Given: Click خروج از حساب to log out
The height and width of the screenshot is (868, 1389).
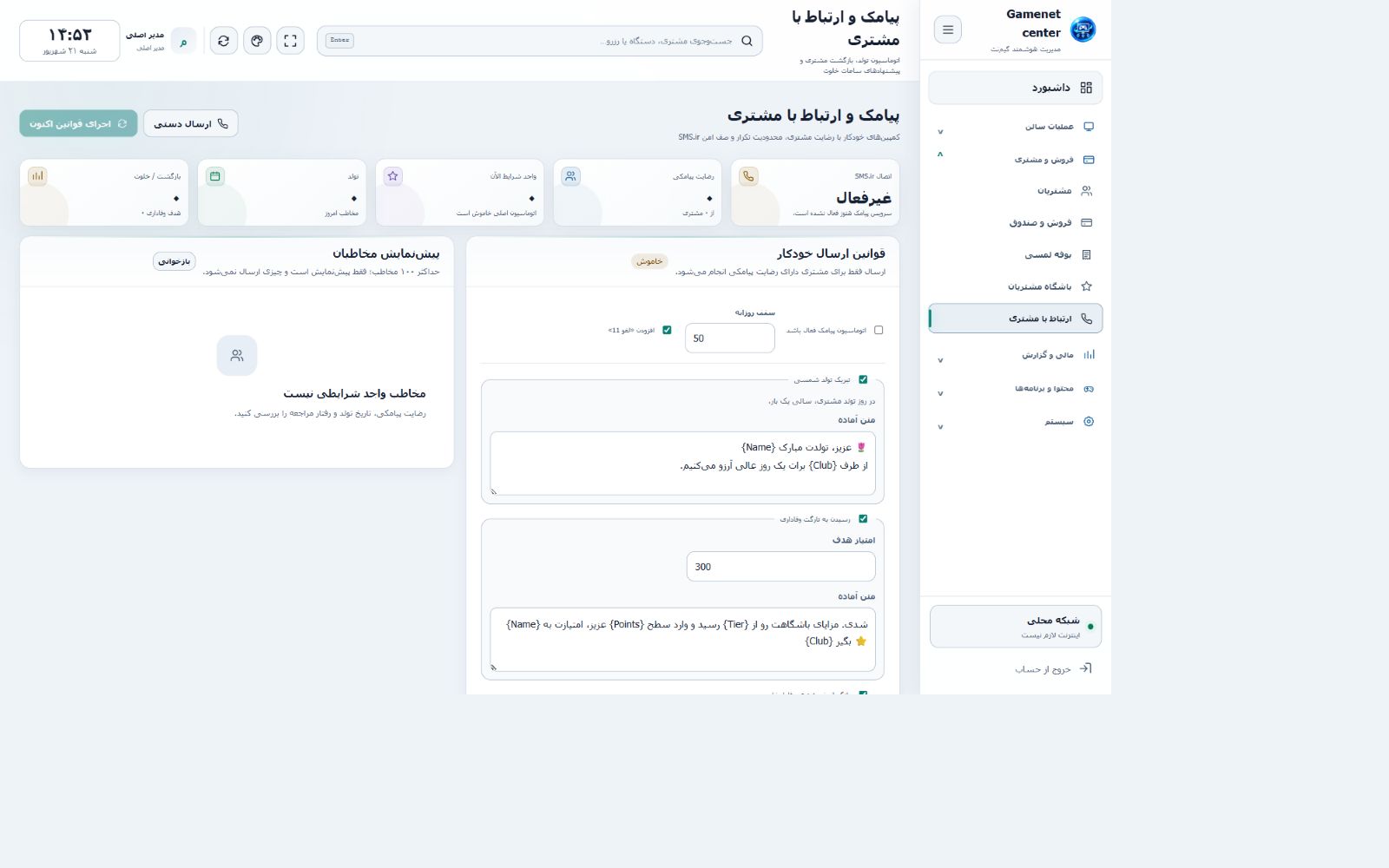Looking at the screenshot, I should coord(1043,669).
